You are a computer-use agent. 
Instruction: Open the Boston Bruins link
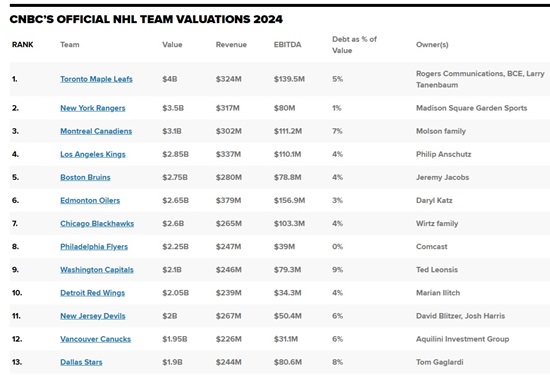[85, 178]
